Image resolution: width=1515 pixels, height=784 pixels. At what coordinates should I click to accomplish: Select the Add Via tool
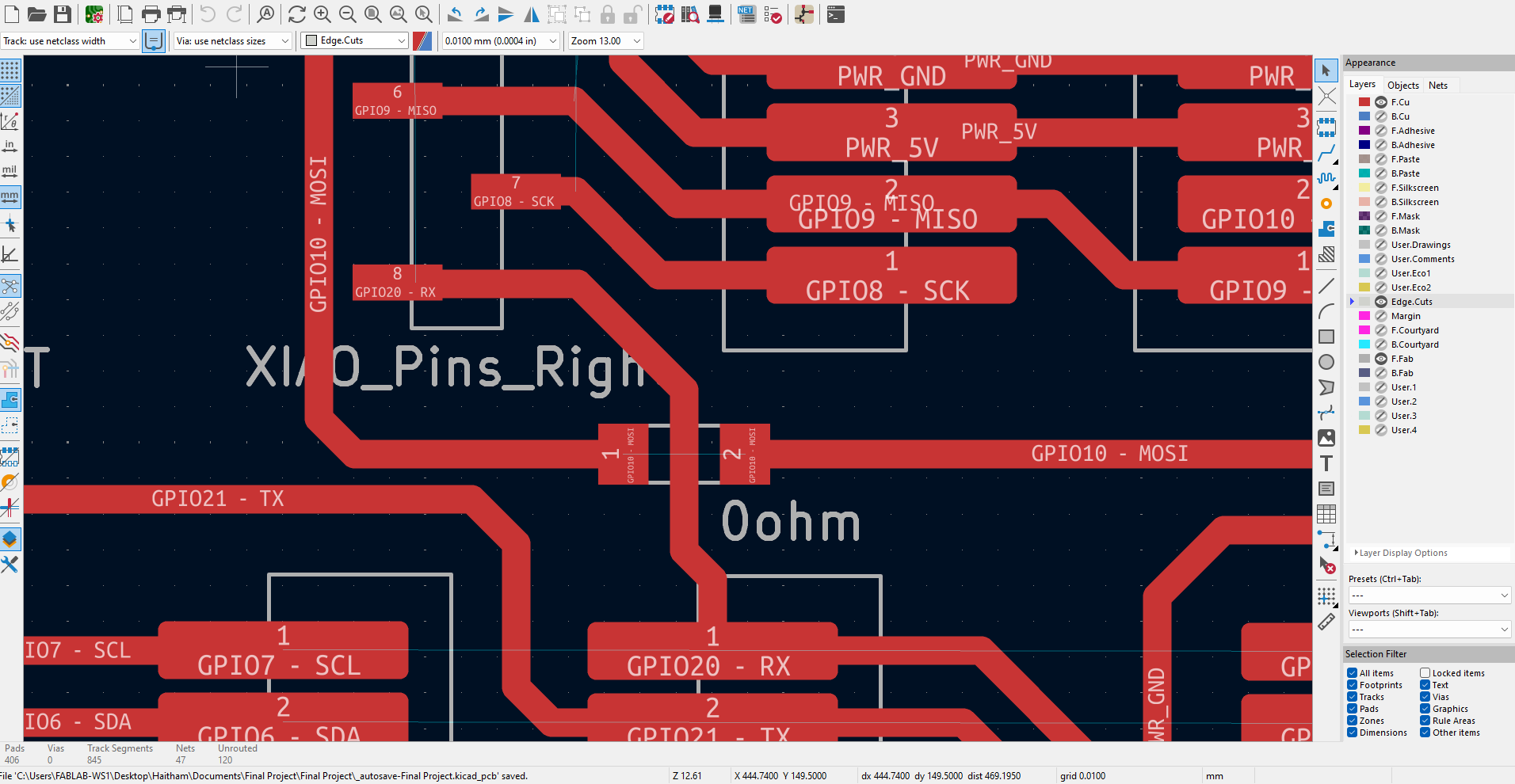pos(1326,204)
